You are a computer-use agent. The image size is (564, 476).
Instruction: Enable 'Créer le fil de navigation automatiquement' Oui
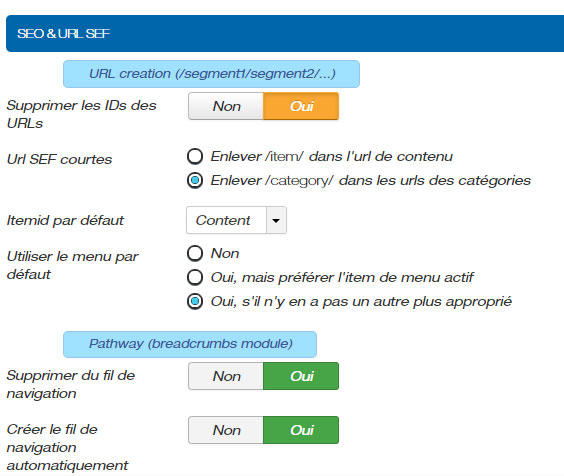[301, 430]
